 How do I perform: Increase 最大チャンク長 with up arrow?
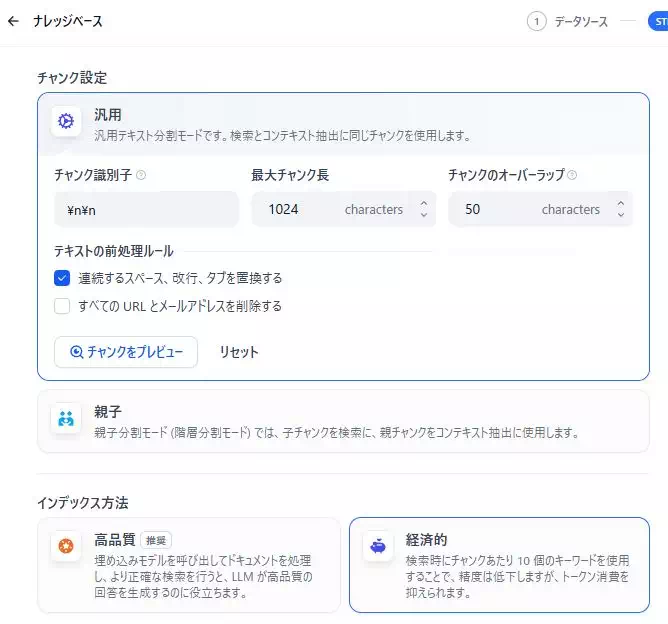(423, 204)
